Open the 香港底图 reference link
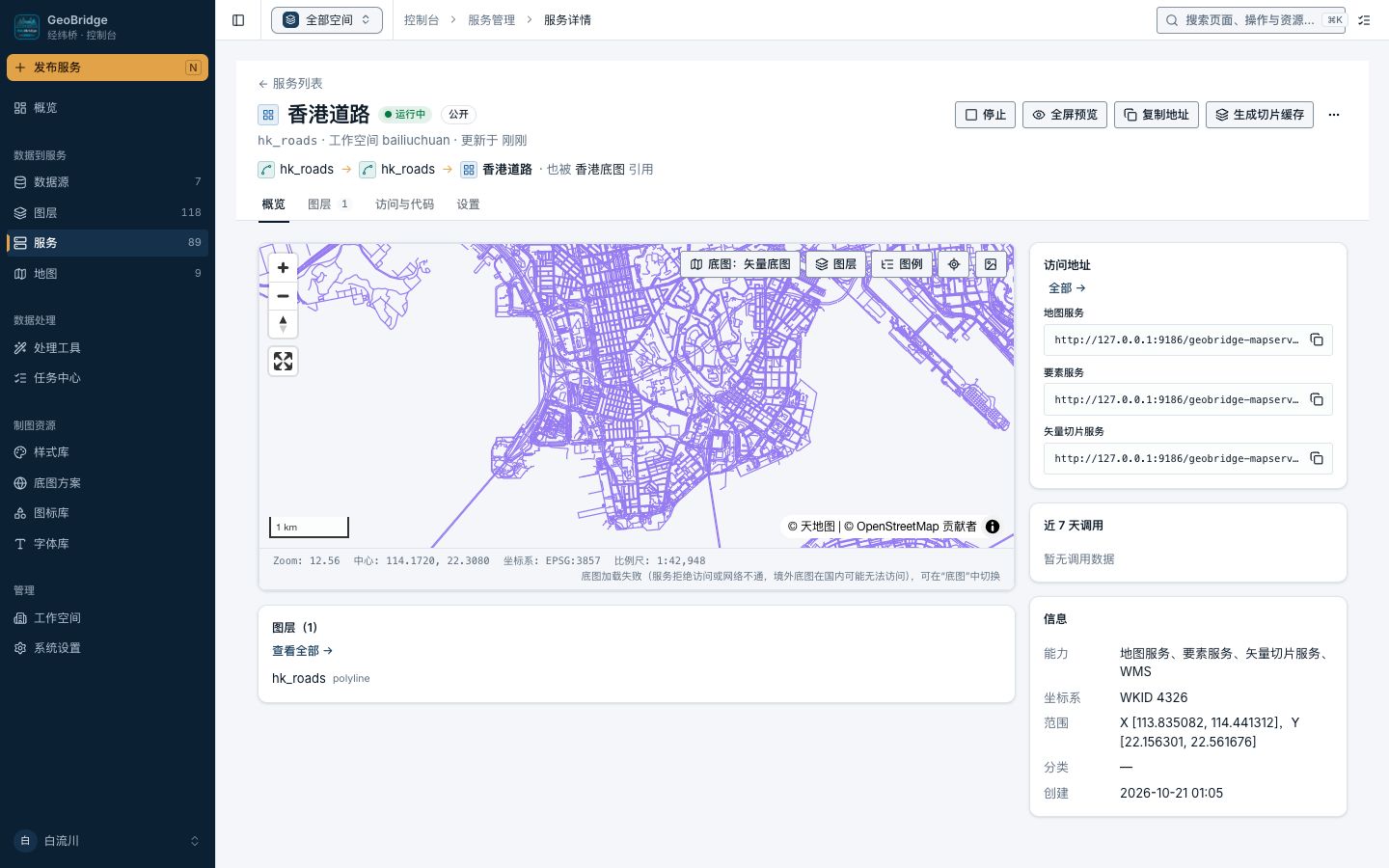1389x868 pixels. coord(600,170)
